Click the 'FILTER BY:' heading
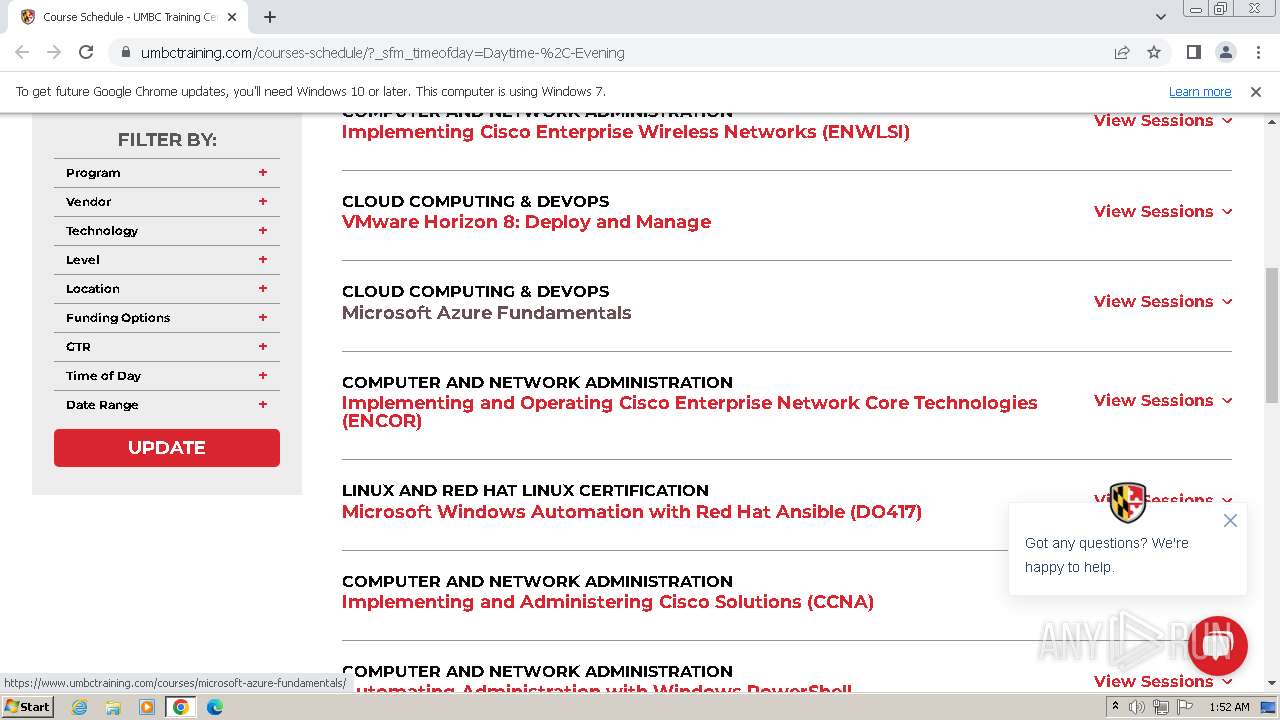The width and height of the screenshot is (1280, 720). [167, 140]
